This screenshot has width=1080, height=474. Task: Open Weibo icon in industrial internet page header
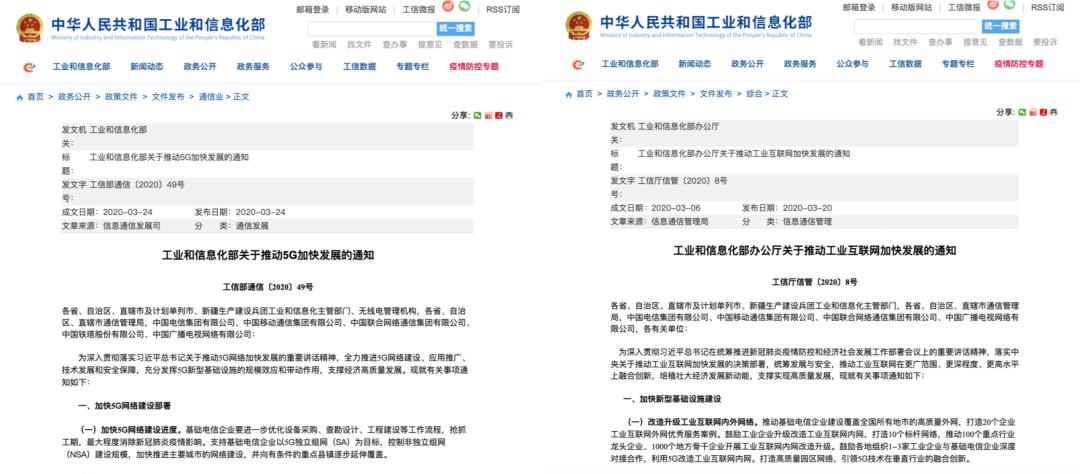993,4
